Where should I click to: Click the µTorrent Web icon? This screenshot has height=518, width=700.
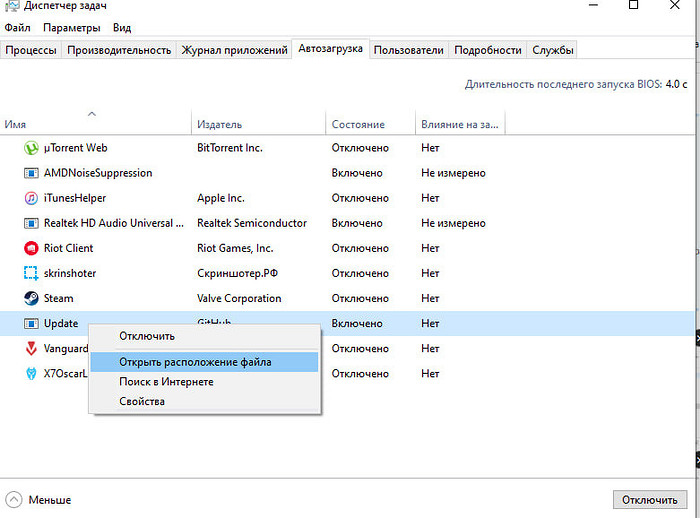click(x=31, y=148)
